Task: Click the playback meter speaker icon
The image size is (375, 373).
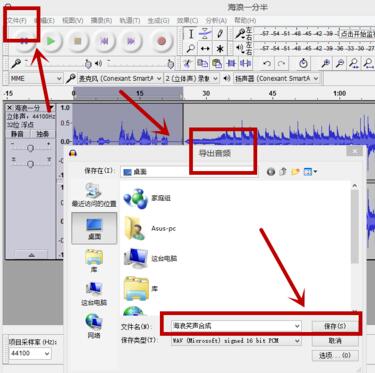Action: pyautogui.click(x=240, y=49)
